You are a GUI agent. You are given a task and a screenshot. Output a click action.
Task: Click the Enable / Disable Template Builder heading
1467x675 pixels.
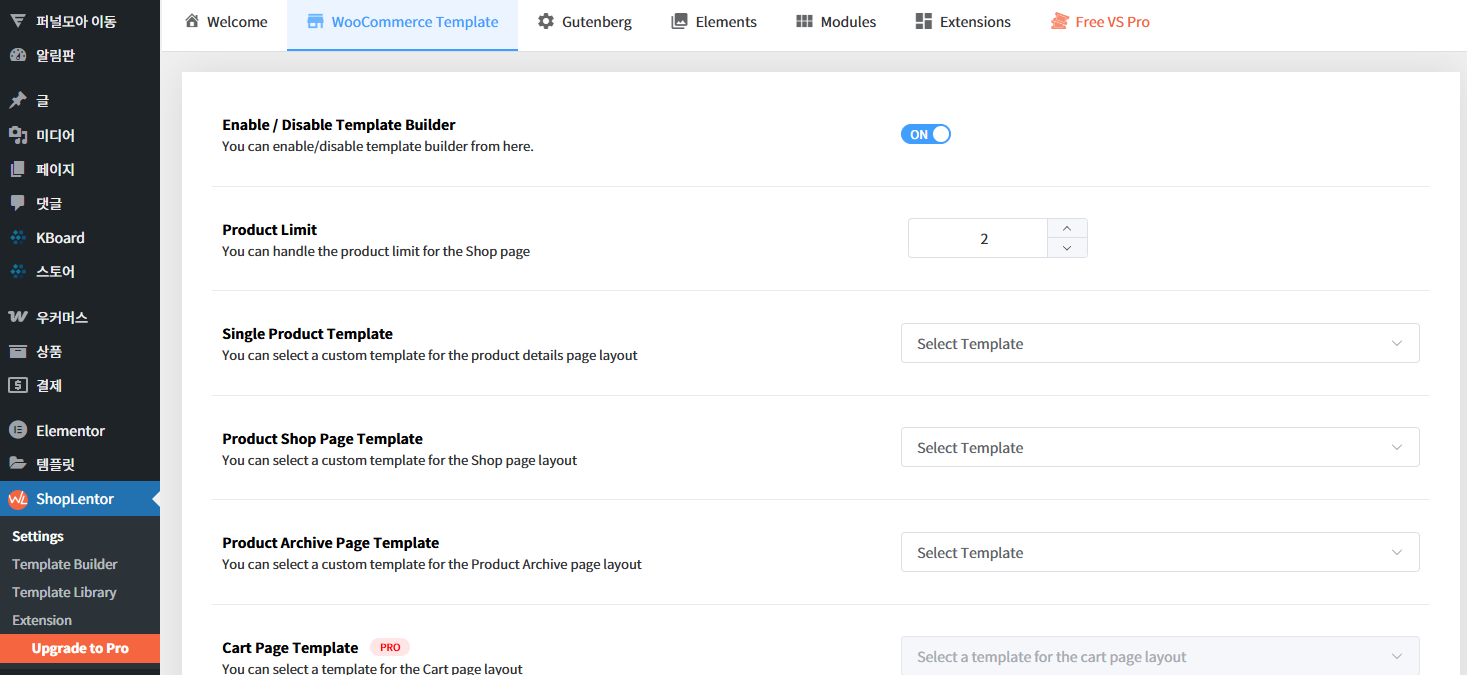[339, 125]
